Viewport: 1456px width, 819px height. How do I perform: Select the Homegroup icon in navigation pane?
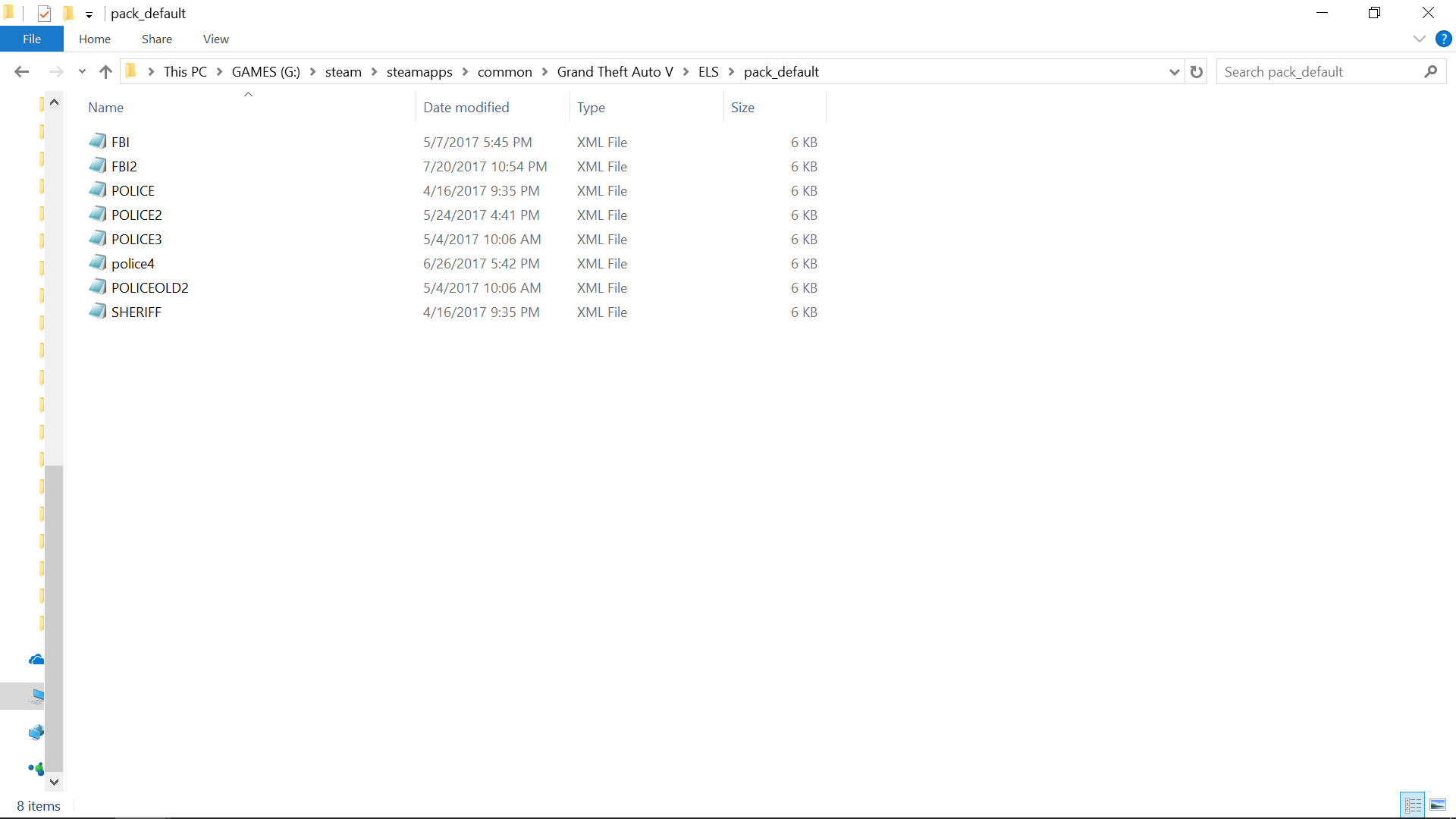[x=36, y=768]
